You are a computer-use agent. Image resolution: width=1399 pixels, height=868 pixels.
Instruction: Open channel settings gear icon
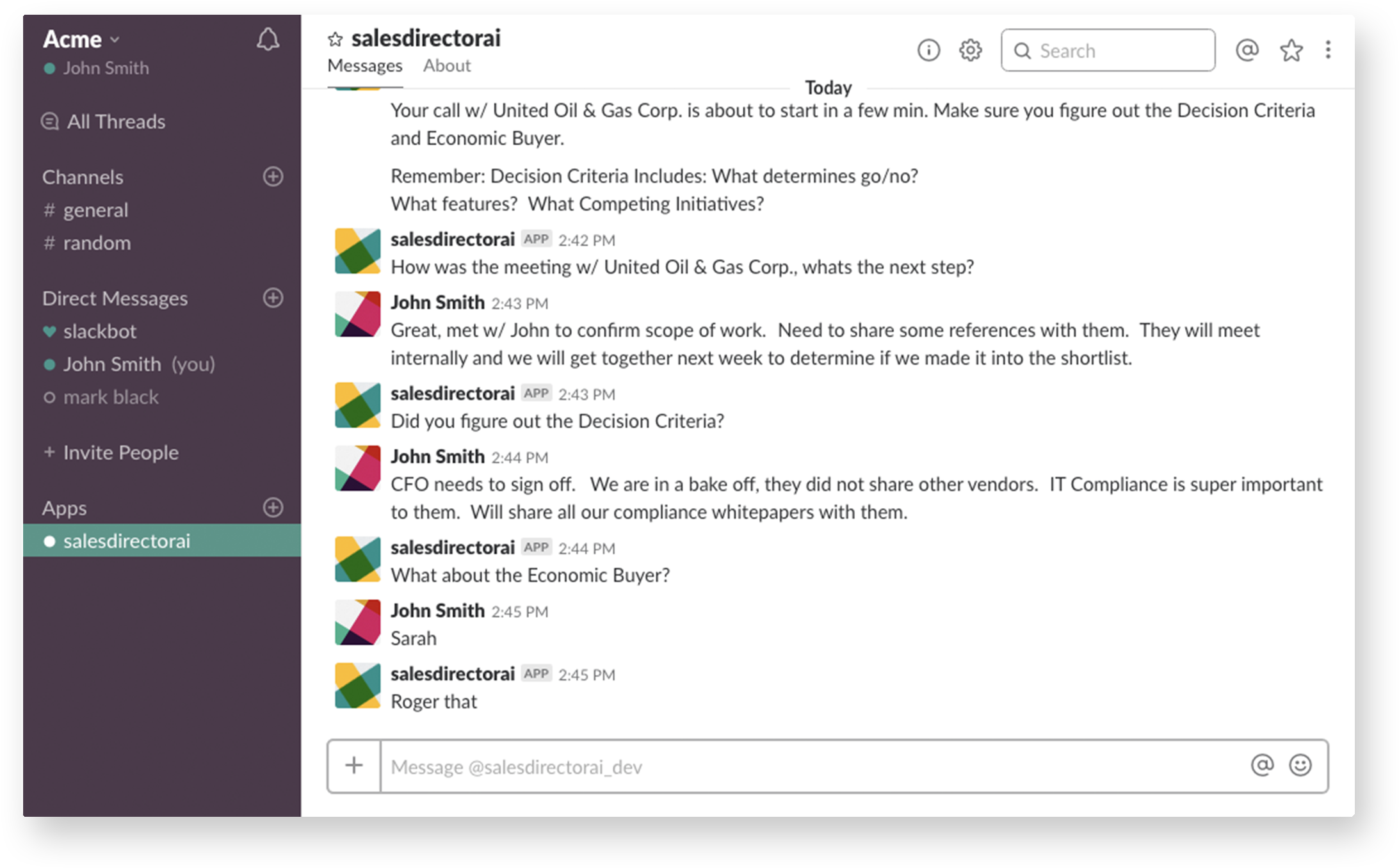(x=970, y=50)
